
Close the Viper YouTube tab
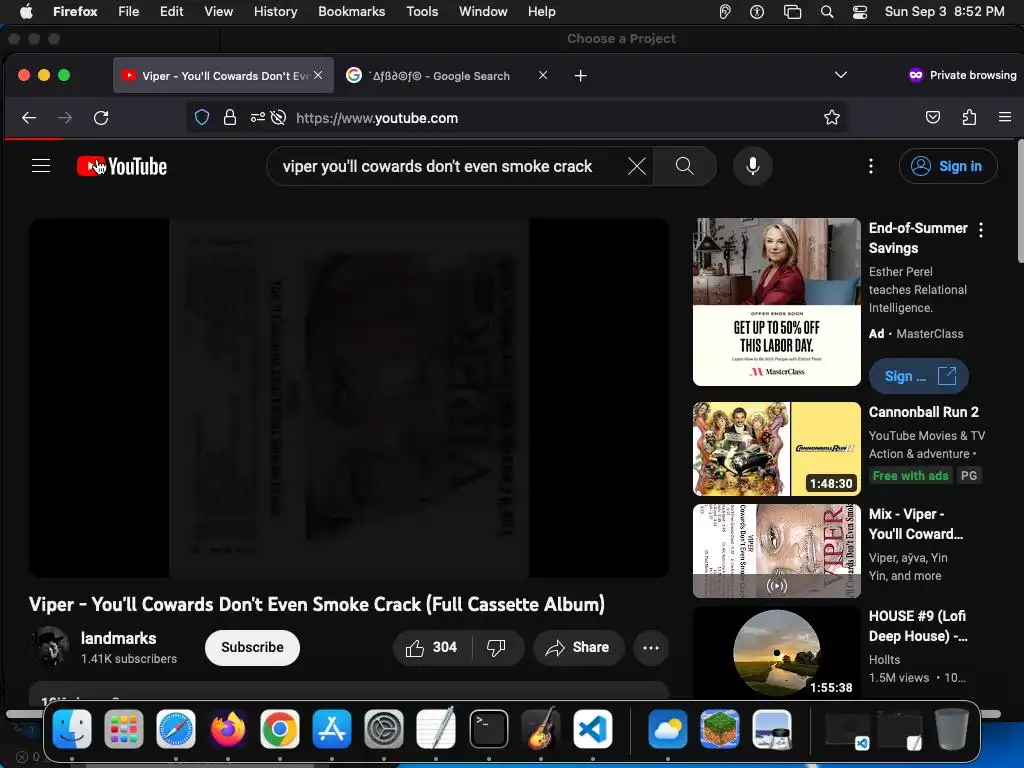318,76
